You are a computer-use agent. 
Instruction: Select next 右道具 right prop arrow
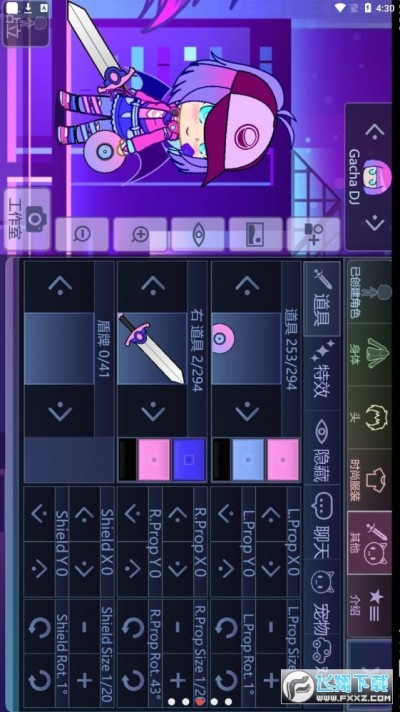tap(153, 411)
